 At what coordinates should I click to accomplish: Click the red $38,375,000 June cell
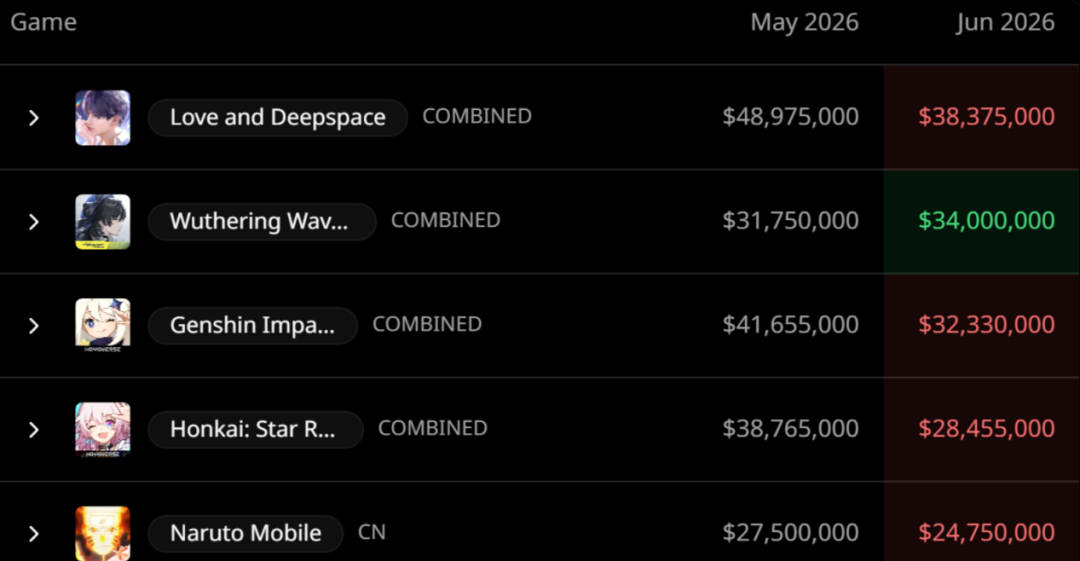pos(982,117)
